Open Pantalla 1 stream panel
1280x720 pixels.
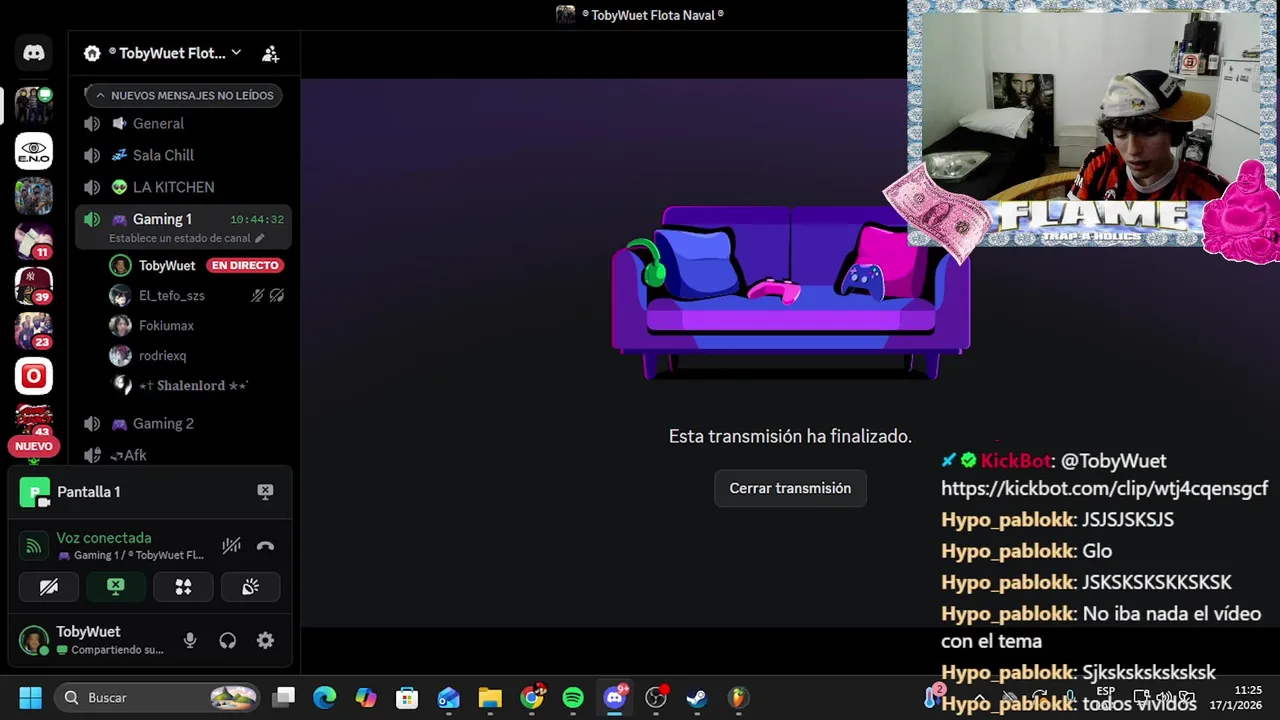pos(88,491)
